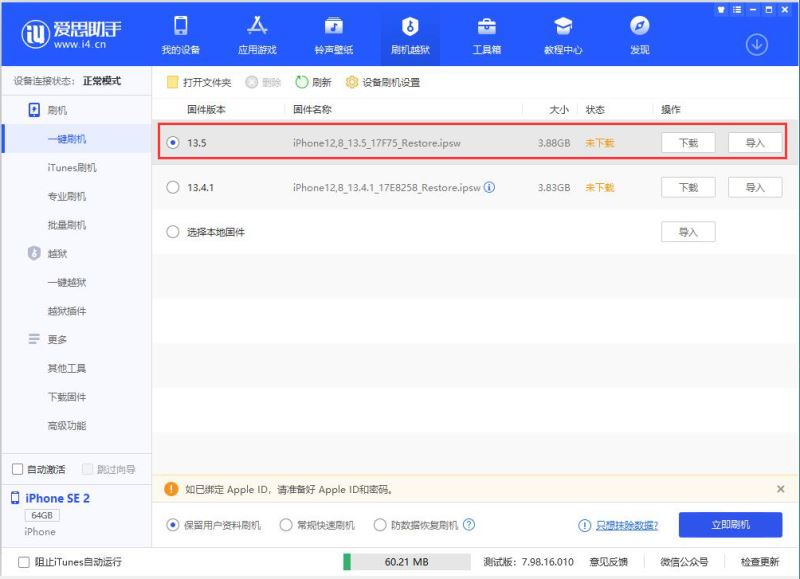Open the 教程中心 tutorial center
The height and width of the screenshot is (579, 800).
pyautogui.click(x=563, y=35)
